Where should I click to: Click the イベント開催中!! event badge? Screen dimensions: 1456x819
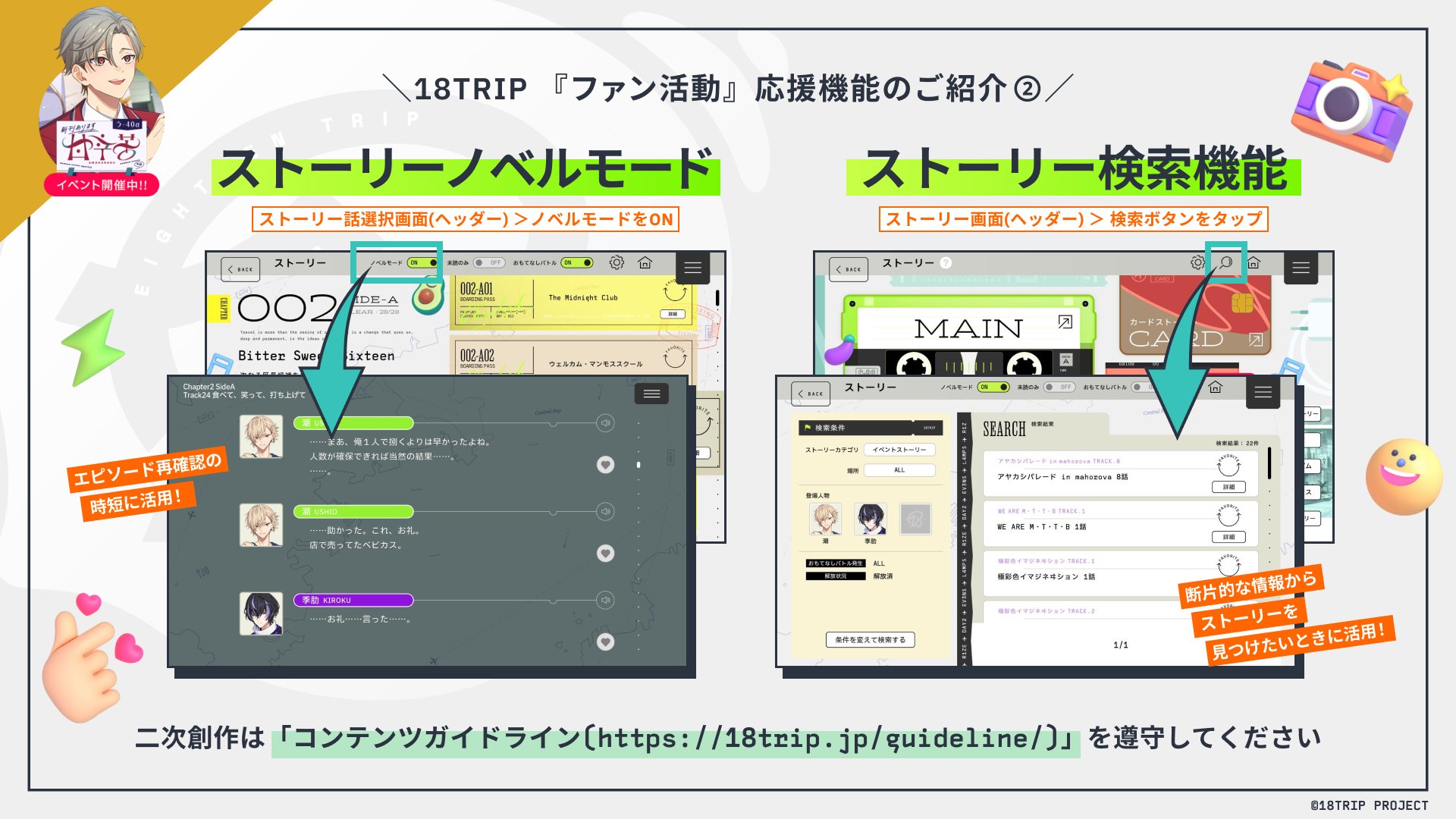coord(102,184)
